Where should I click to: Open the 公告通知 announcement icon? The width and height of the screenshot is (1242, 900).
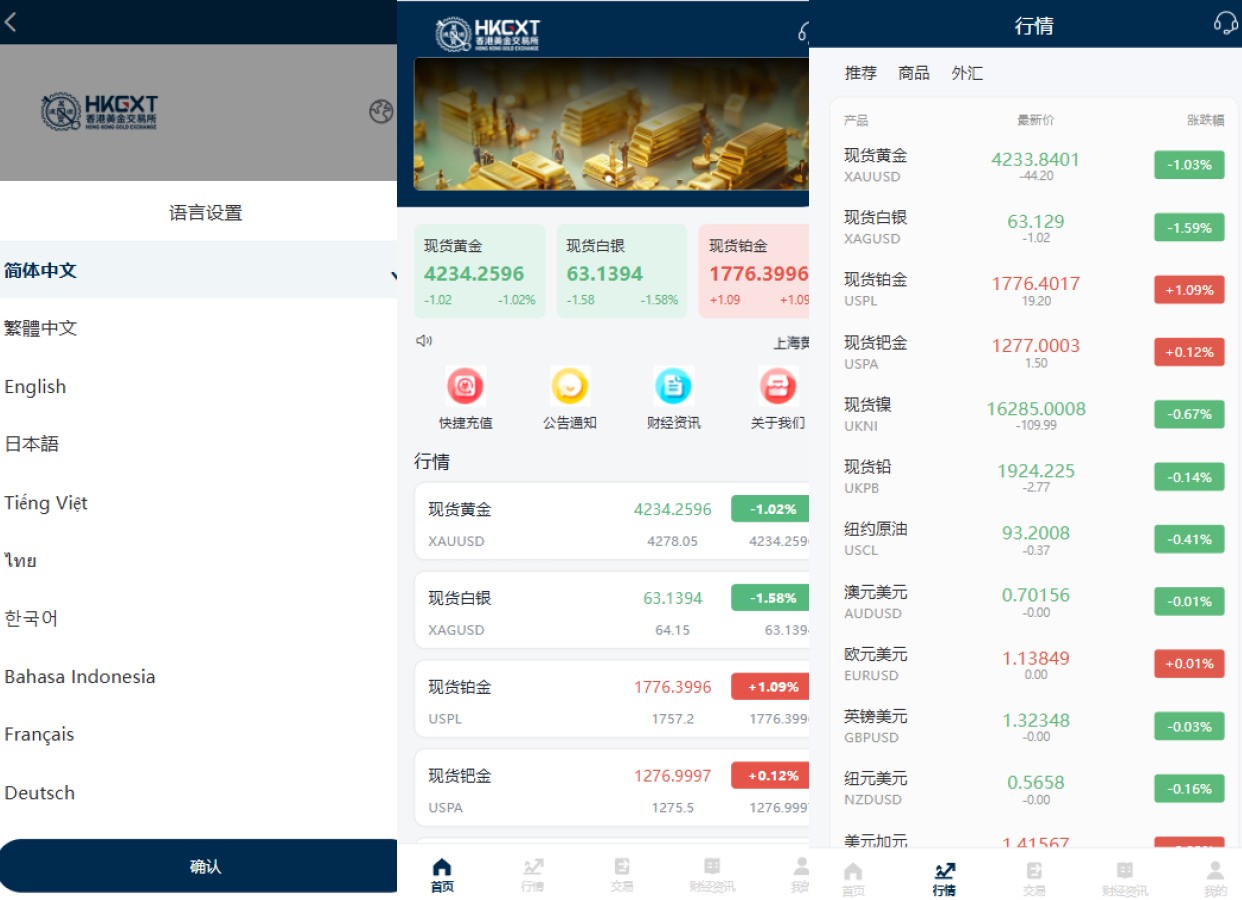click(x=570, y=386)
